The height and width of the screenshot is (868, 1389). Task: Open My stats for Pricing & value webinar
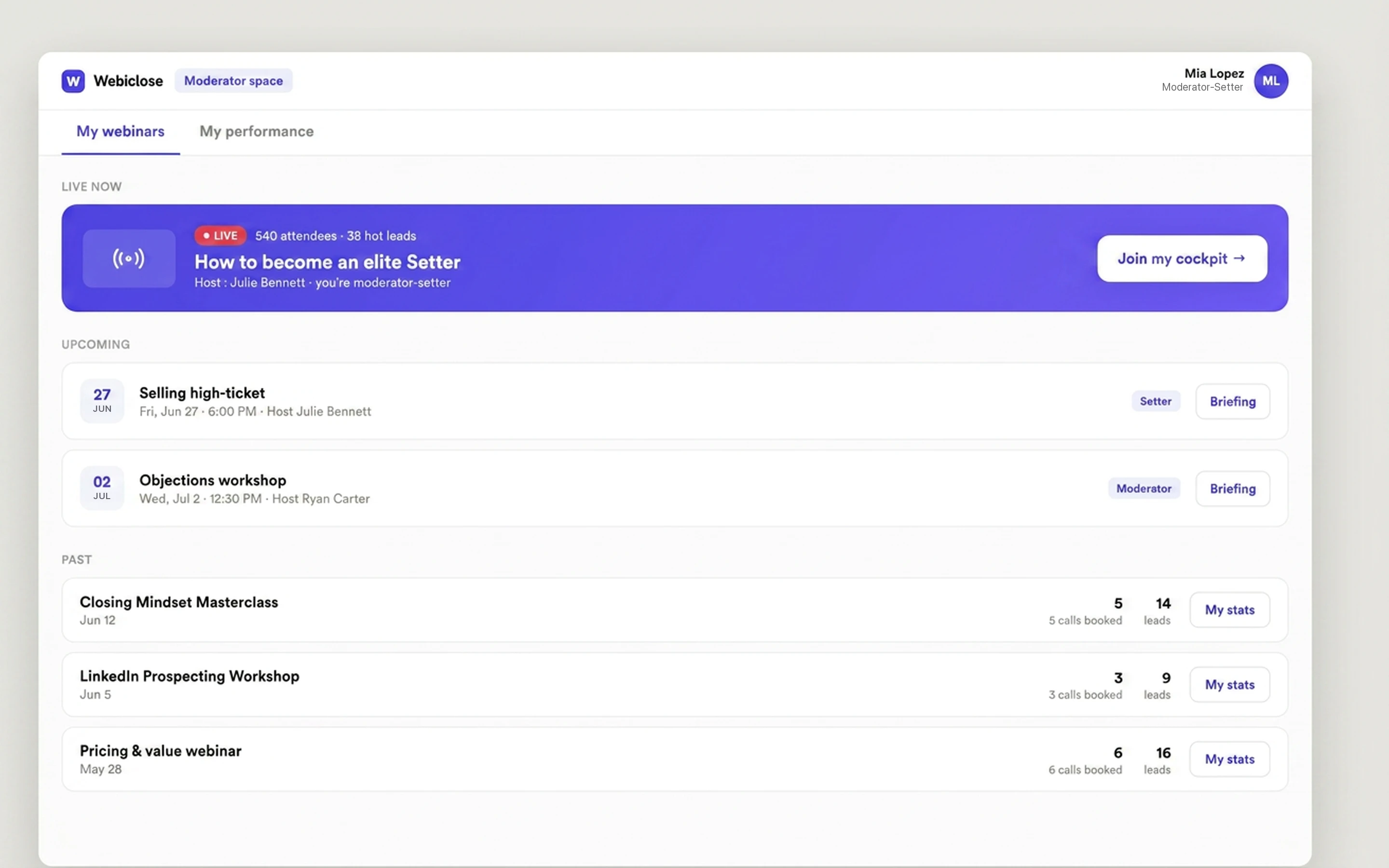point(1230,759)
